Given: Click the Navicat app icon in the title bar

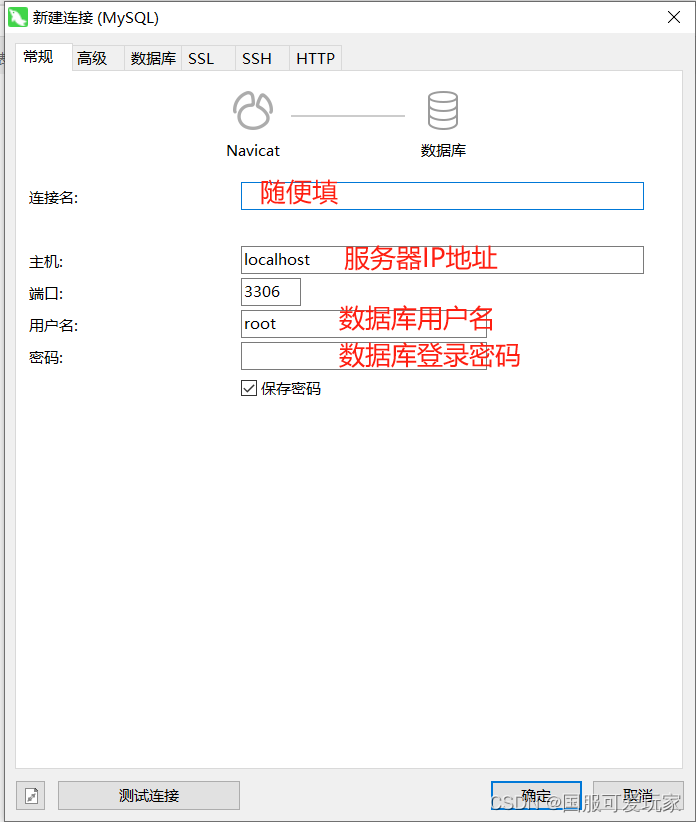Looking at the screenshot, I should (18, 17).
